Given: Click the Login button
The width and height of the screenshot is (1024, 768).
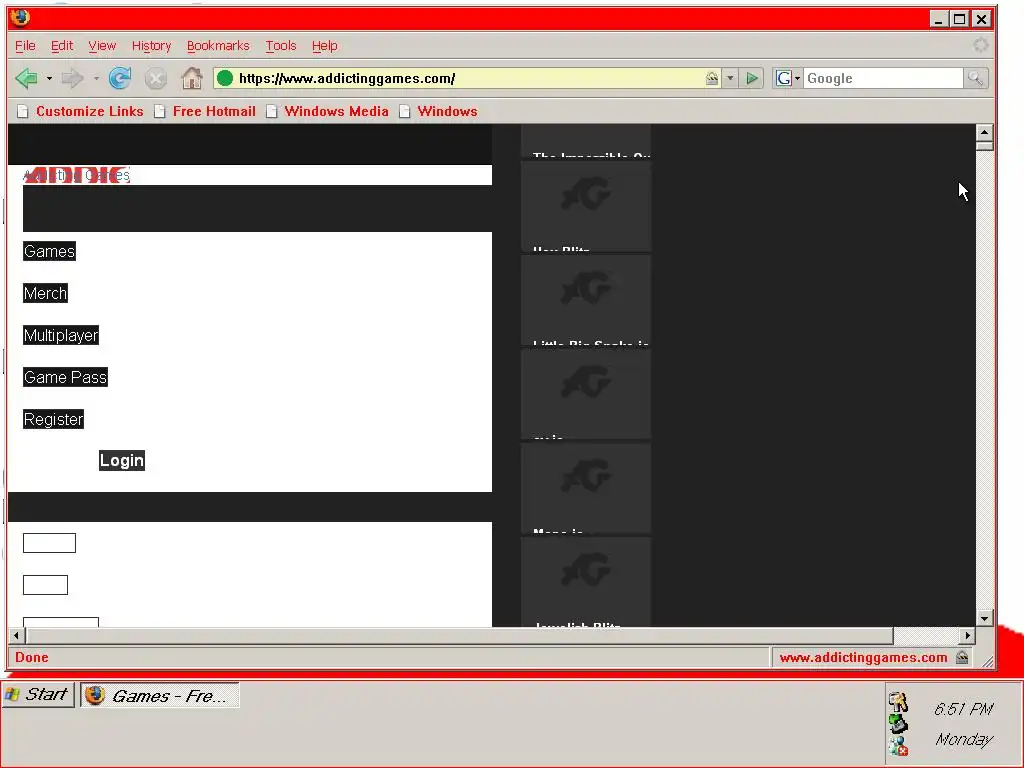Looking at the screenshot, I should pos(122,460).
